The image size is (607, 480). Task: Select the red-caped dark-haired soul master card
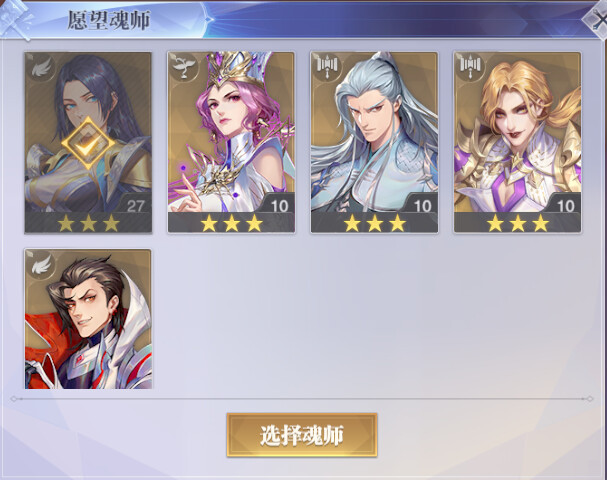click(x=88, y=319)
